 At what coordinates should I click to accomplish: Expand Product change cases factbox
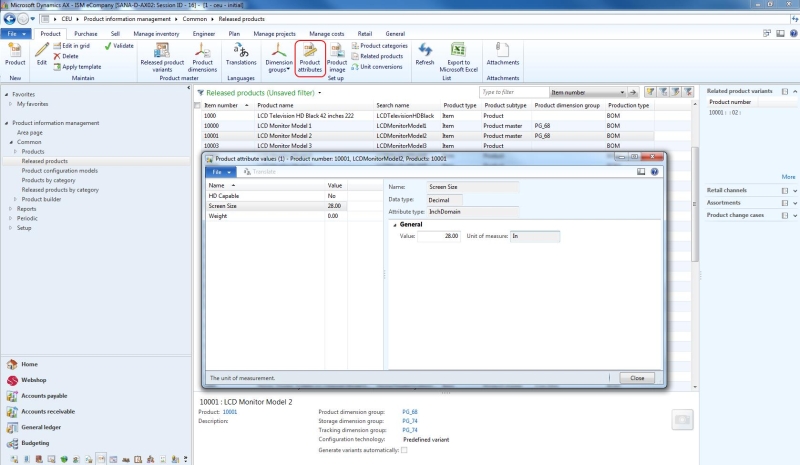pyautogui.click(x=795, y=215)
